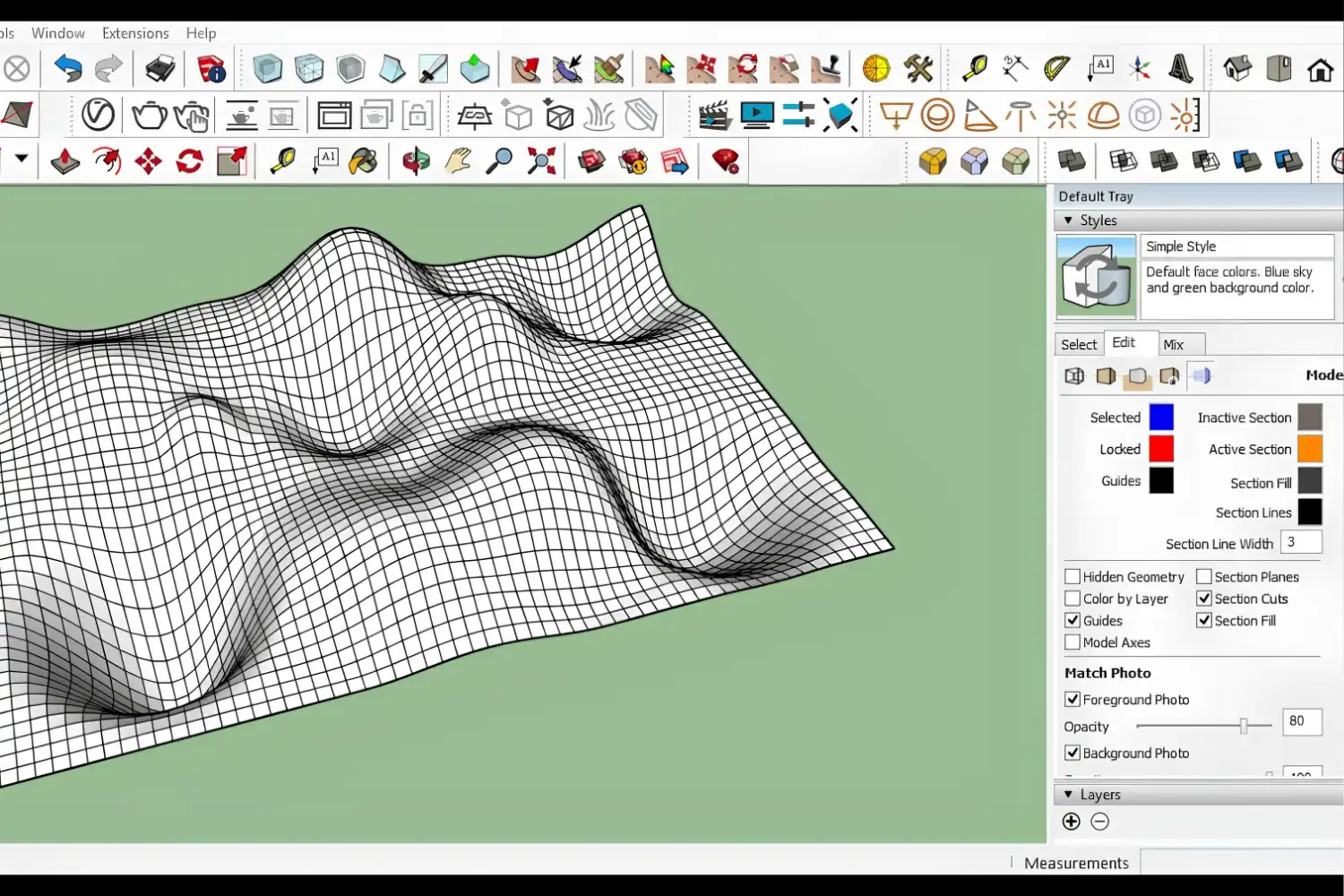Uncheck the Guides checkbox
1344x896 pixels.
(1073, 620)
